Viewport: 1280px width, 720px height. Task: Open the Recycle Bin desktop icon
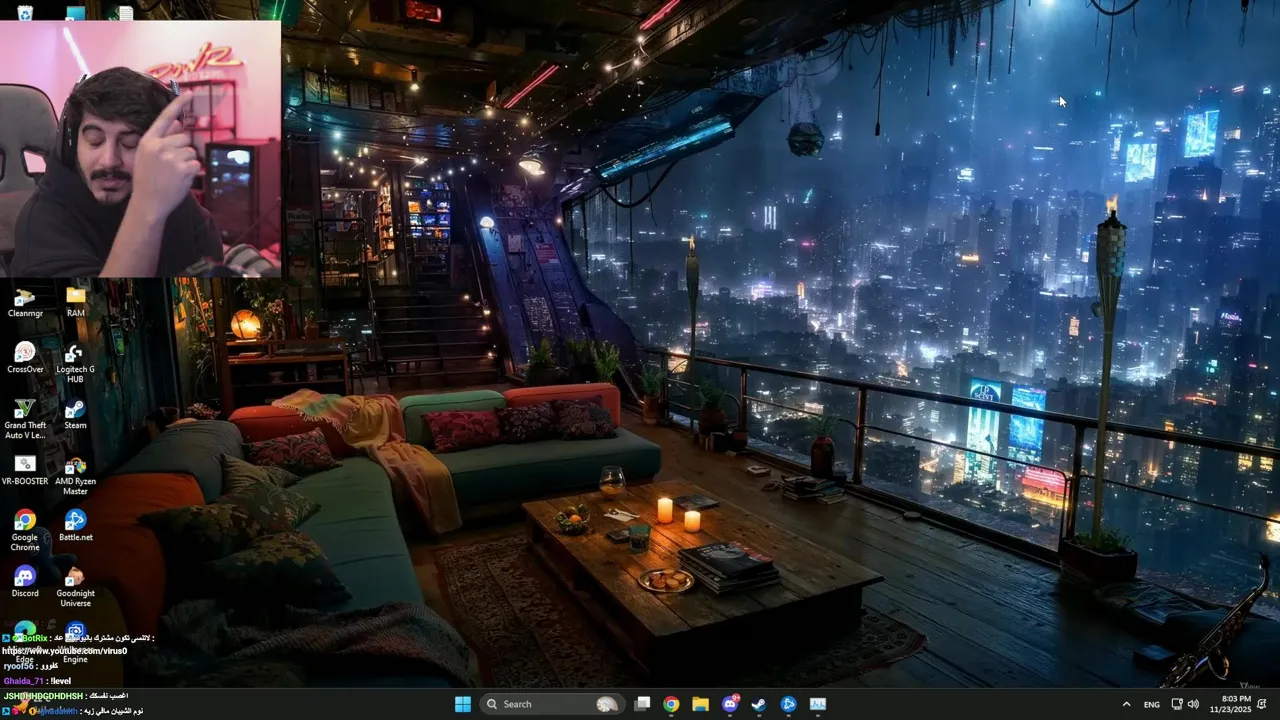coord(25,12)
